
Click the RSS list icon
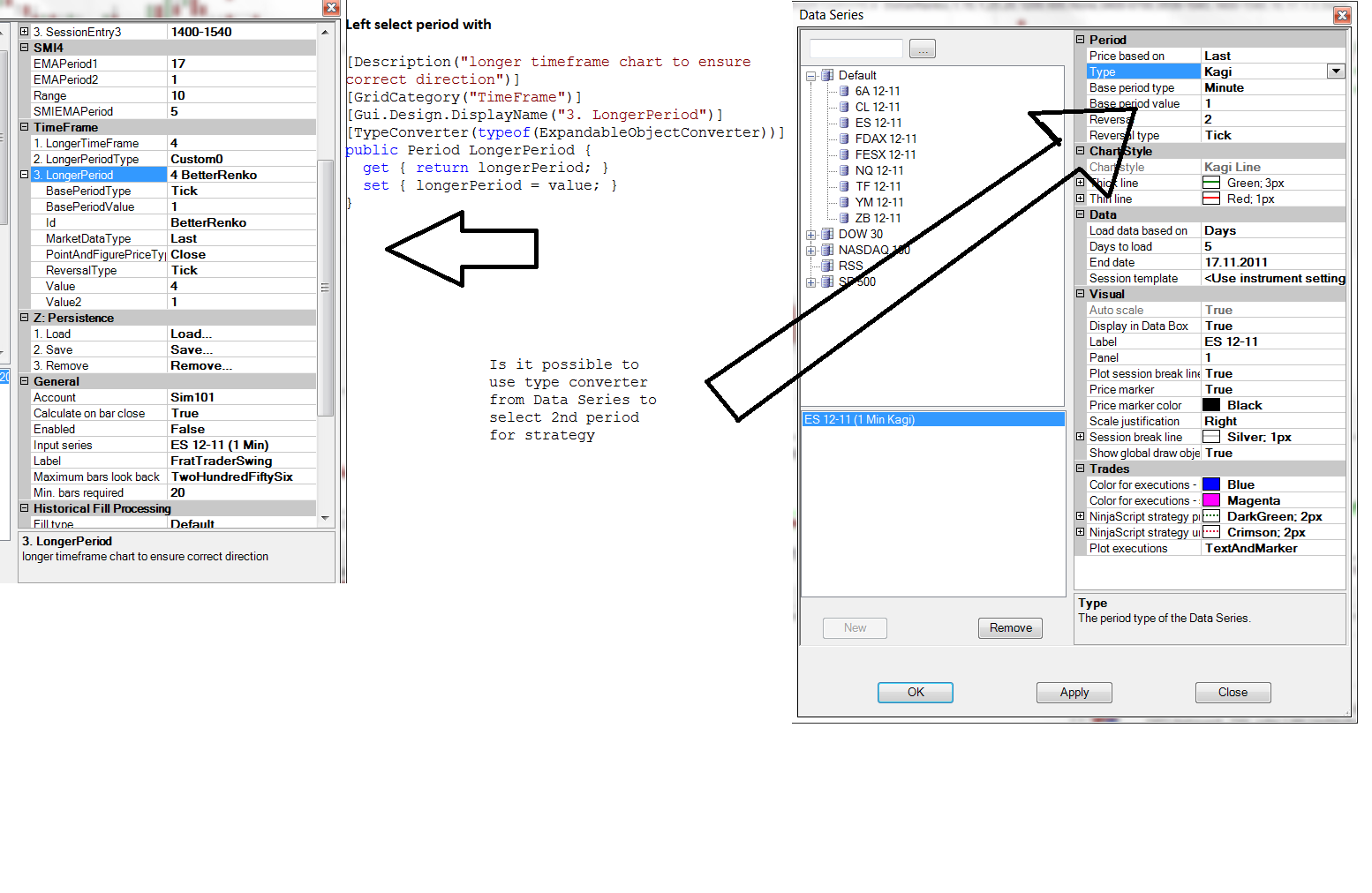pyautogui.click(x=827, y=266)
